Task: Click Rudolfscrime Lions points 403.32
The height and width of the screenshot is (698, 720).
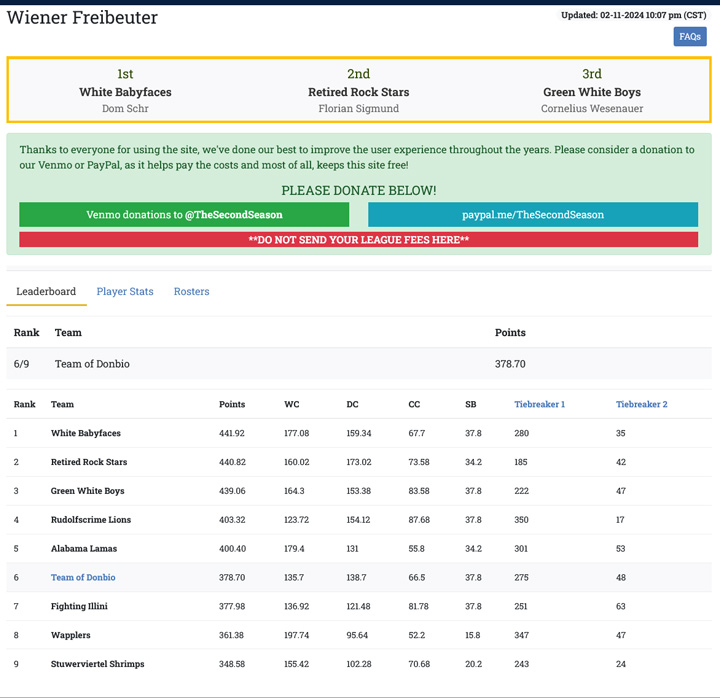Action: [x=232, y=520]
